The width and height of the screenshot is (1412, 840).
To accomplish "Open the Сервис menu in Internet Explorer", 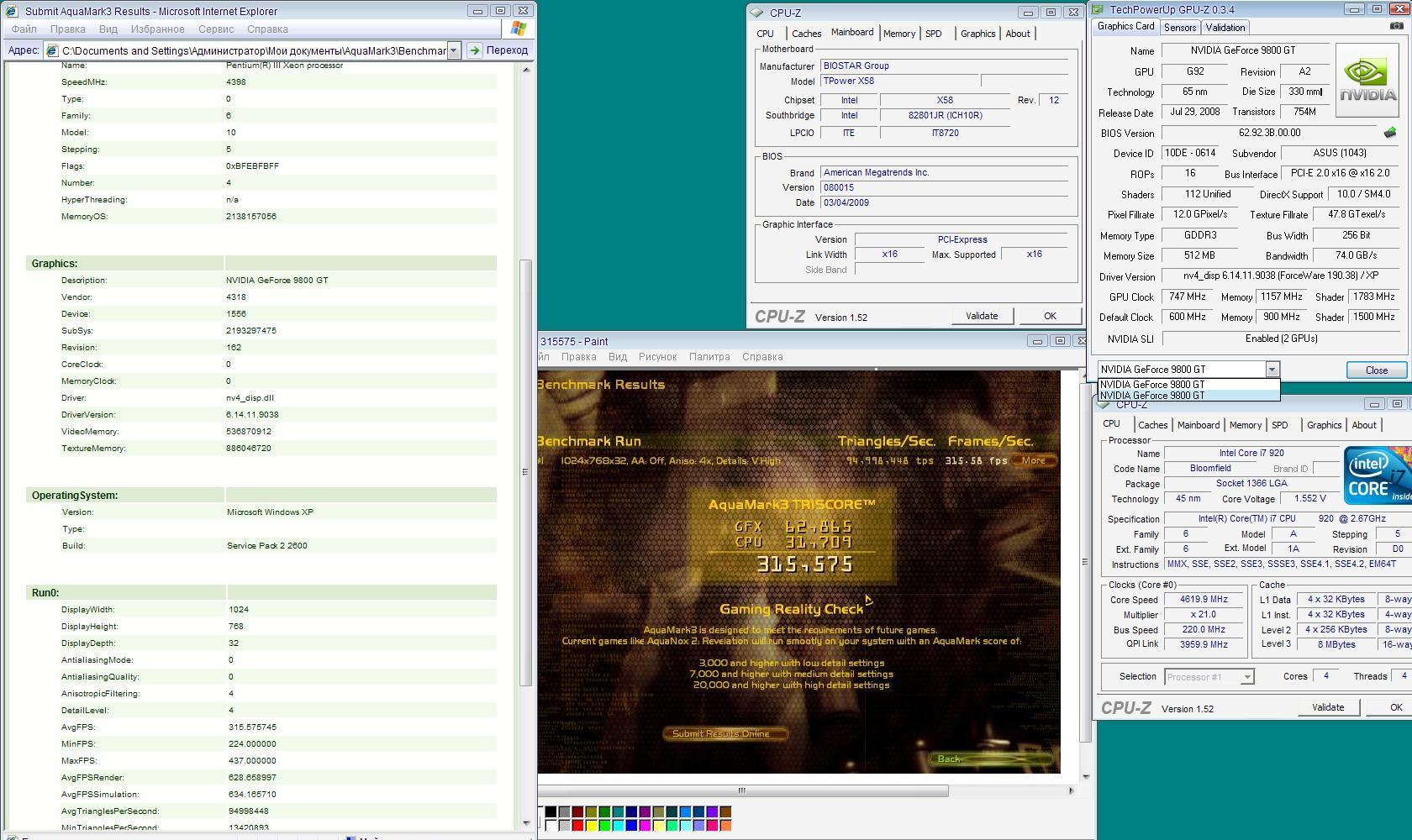I will tap(216, 29).
